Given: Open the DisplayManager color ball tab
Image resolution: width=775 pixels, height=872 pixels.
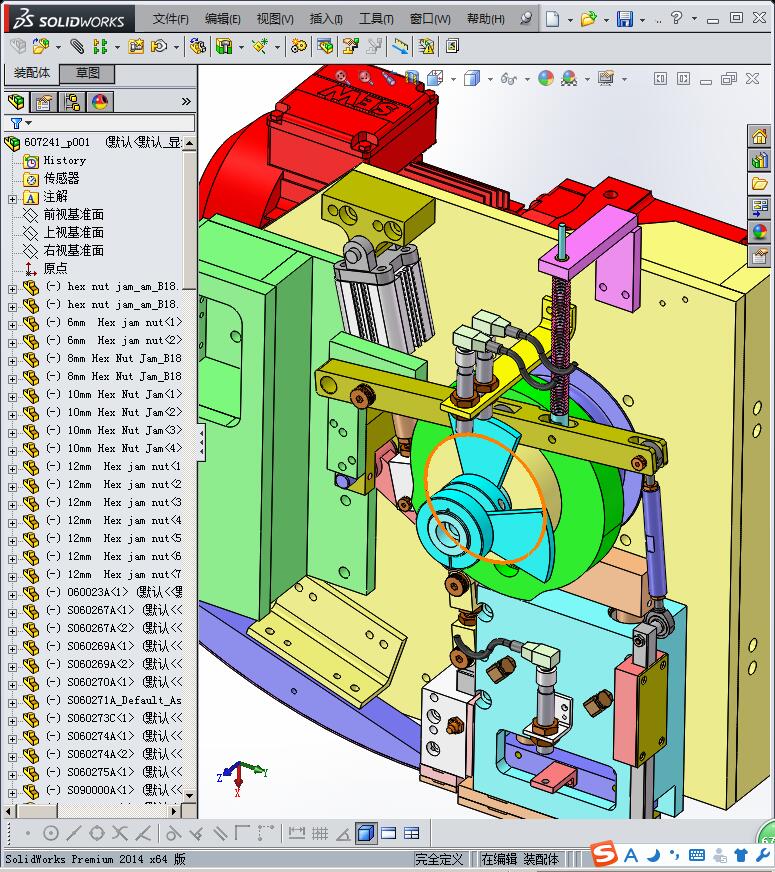Looking at the screenshot, I should point(100,102).
